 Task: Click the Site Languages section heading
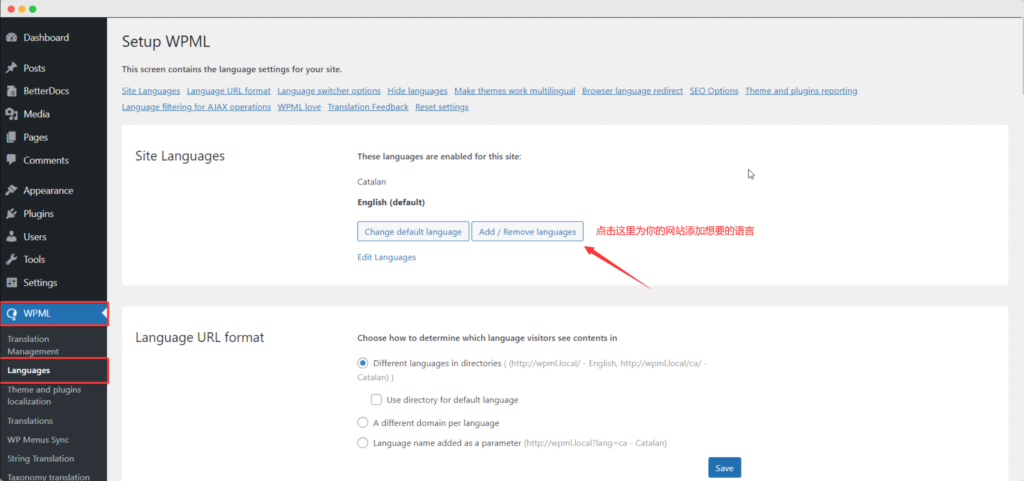180,156
